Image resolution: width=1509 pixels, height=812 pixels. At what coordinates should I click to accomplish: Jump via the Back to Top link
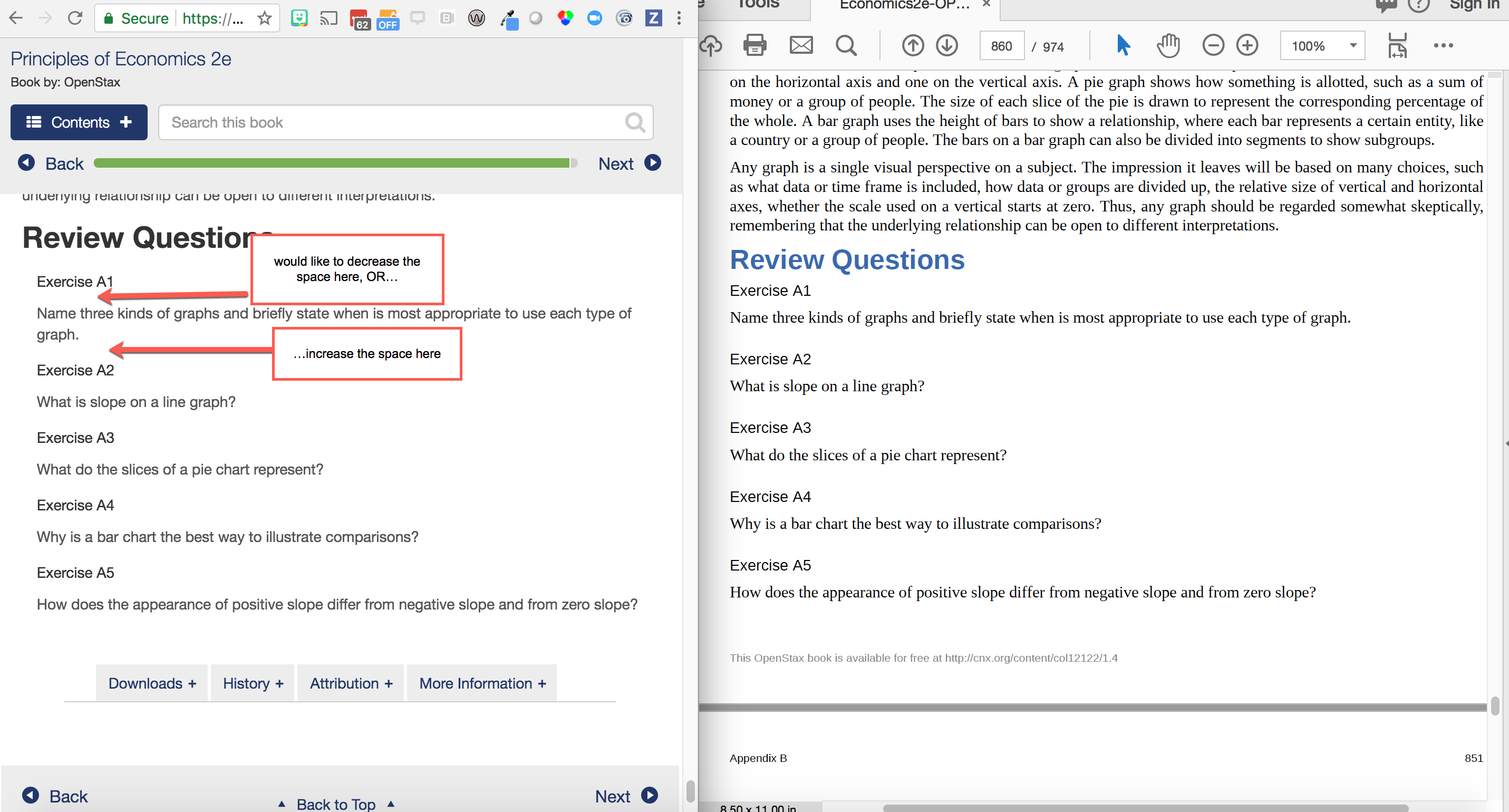pos(336,804)
